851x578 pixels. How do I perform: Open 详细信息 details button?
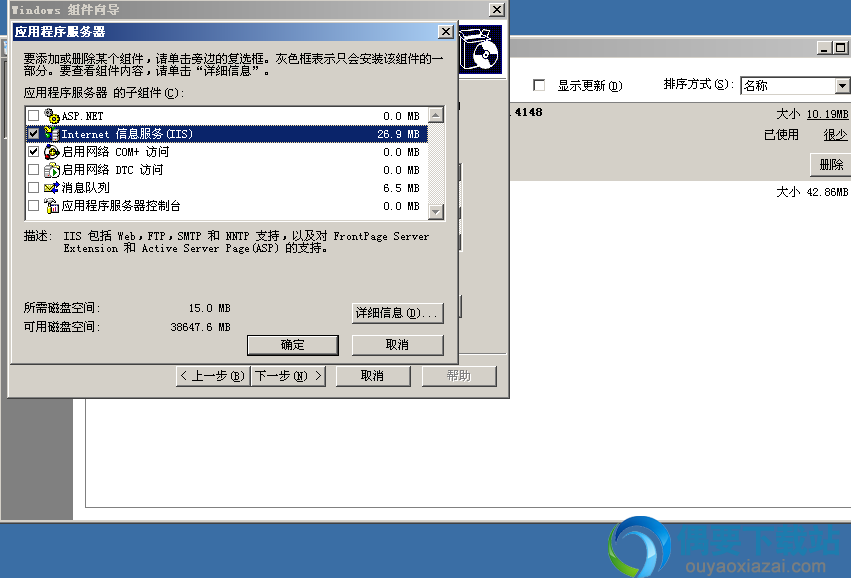coord(398,313)
